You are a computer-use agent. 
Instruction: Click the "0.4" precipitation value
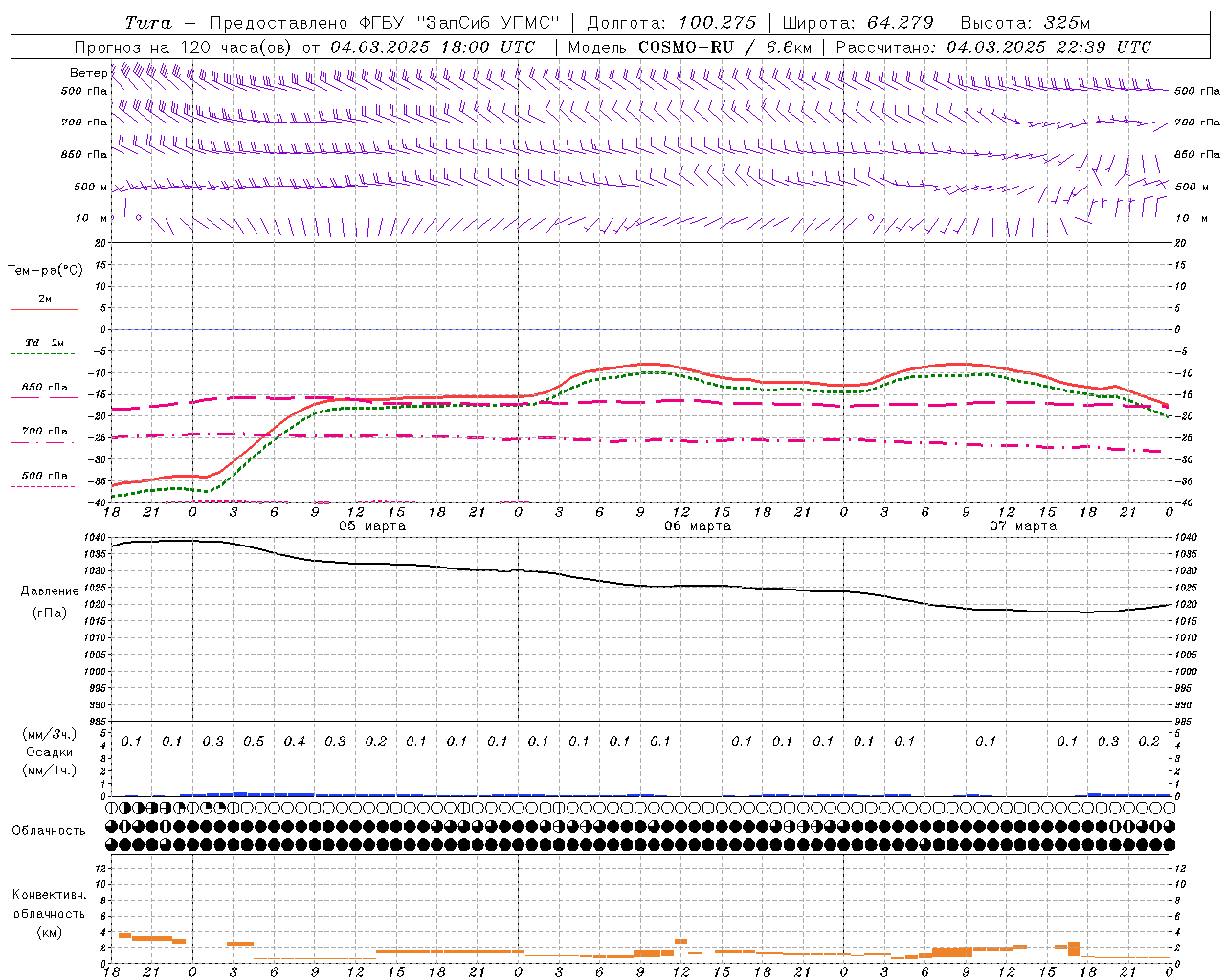tap(295, 742)
